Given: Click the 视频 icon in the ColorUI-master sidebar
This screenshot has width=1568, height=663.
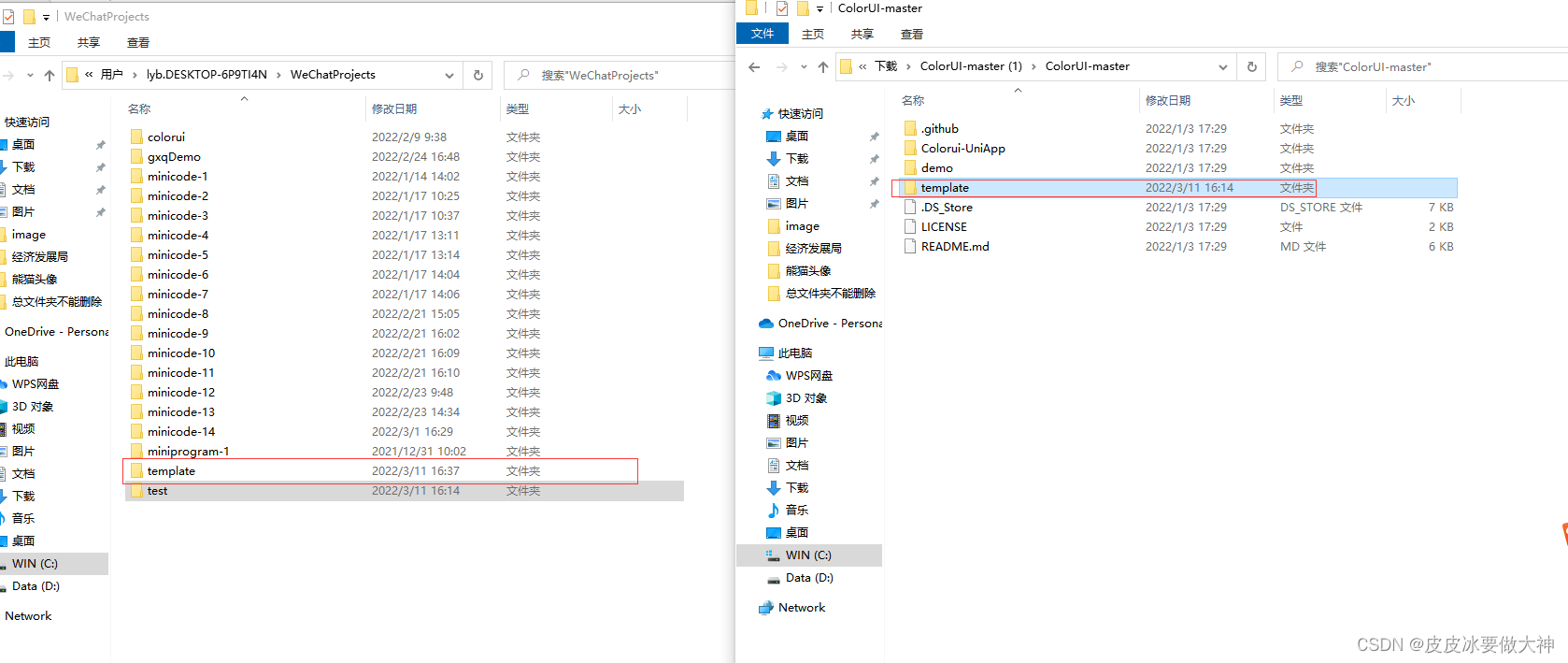Looking at the screenshot, I should coord(774,420).
